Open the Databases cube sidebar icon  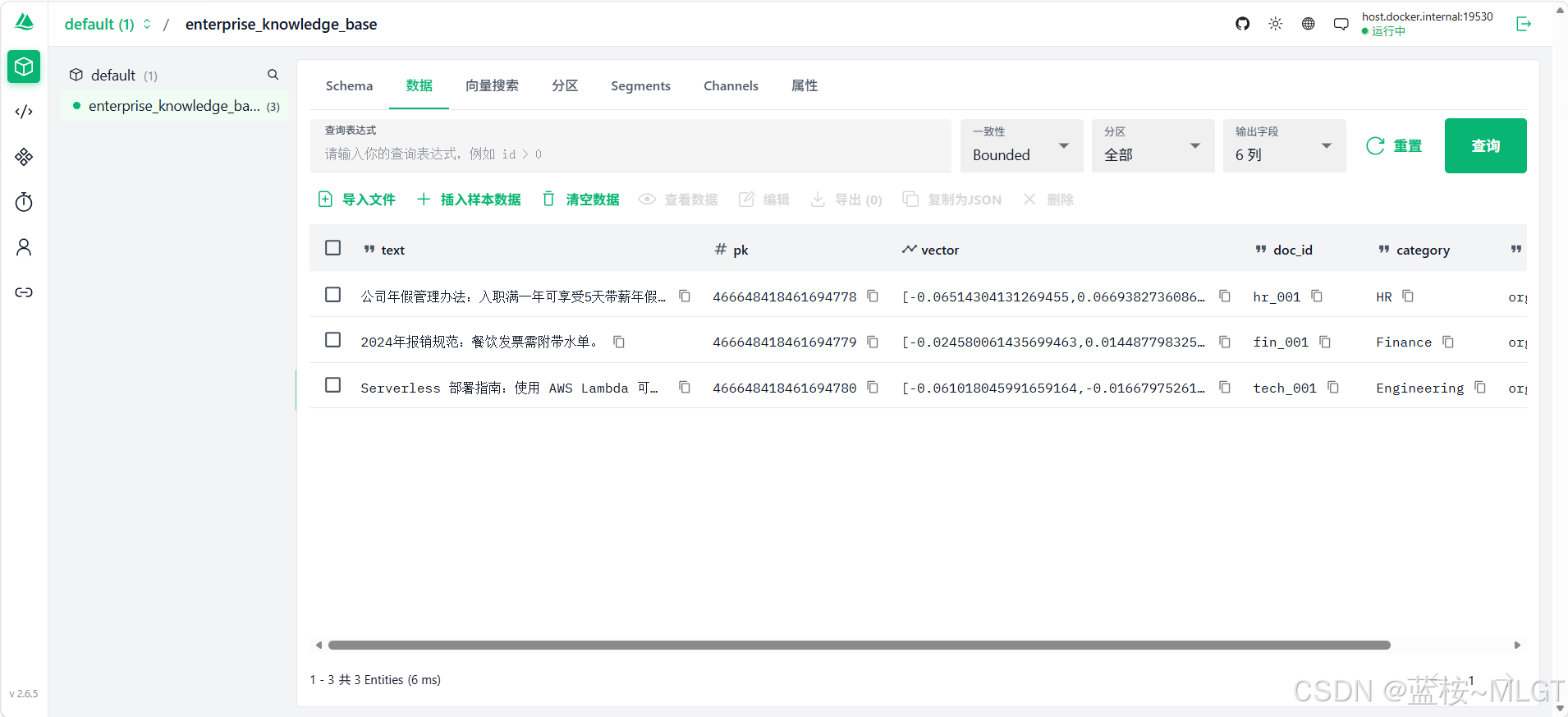click(x=24, y=67)
